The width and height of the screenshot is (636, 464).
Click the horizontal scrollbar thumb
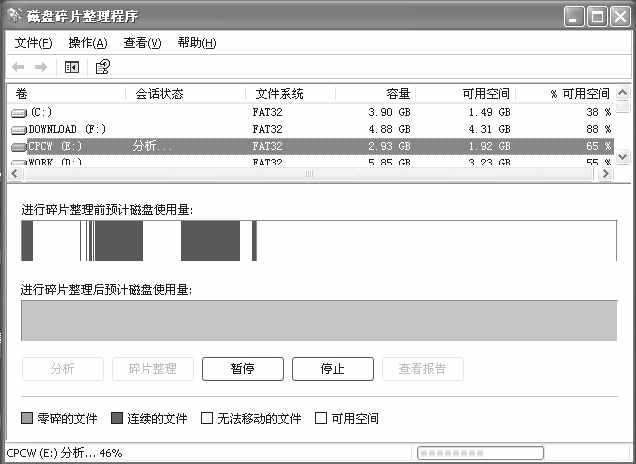(x=309, y=174)
